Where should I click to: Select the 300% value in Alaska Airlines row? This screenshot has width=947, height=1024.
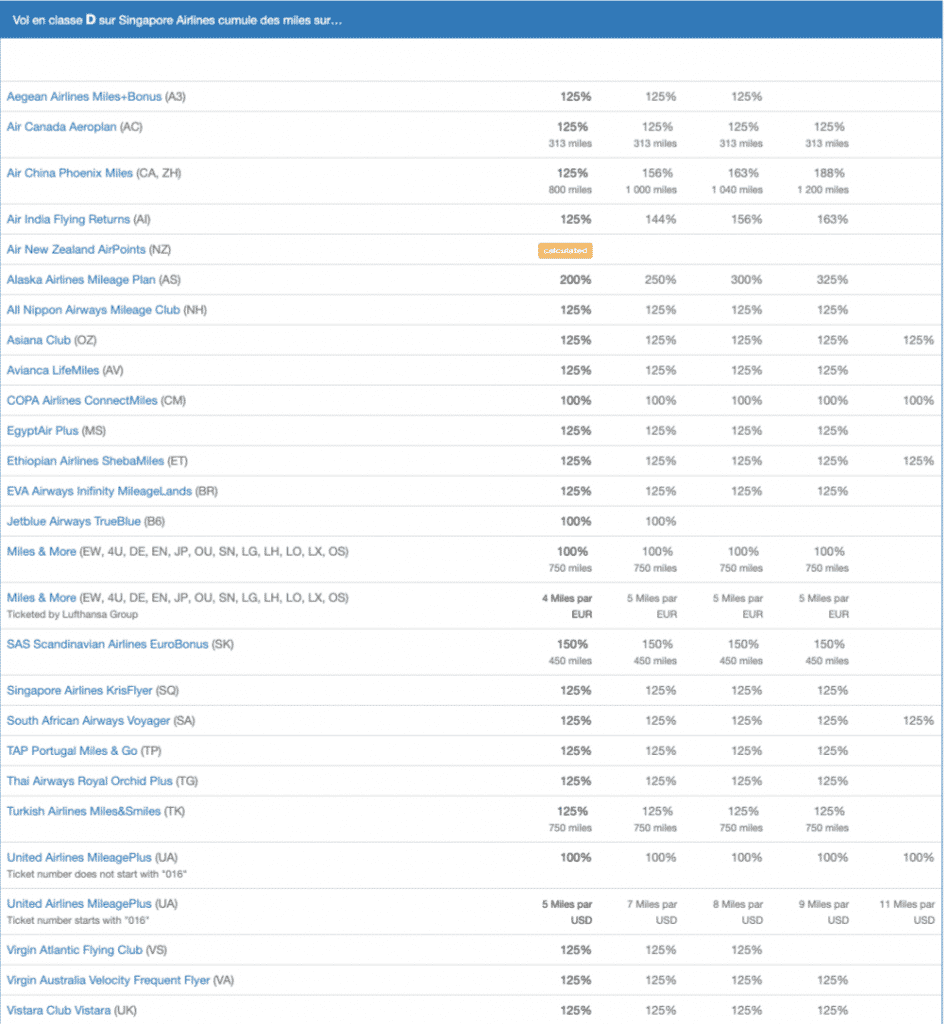point(746,280)
